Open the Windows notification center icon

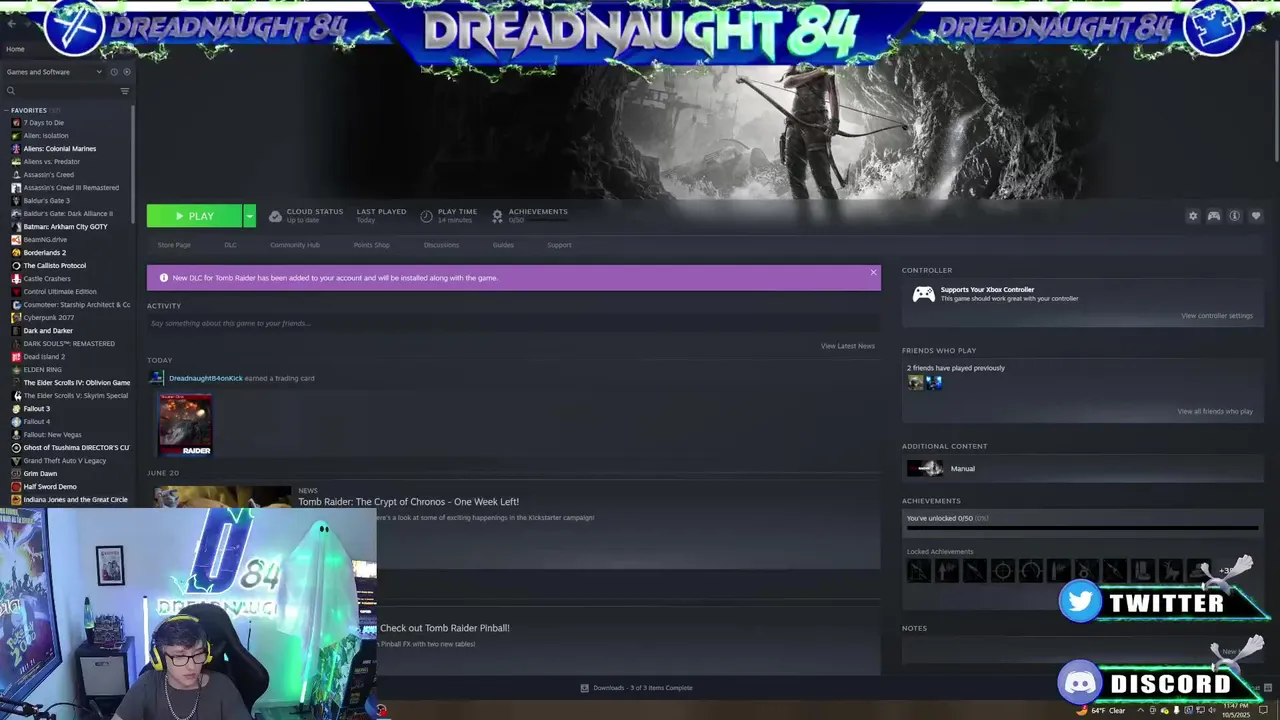coord(1264,710)
